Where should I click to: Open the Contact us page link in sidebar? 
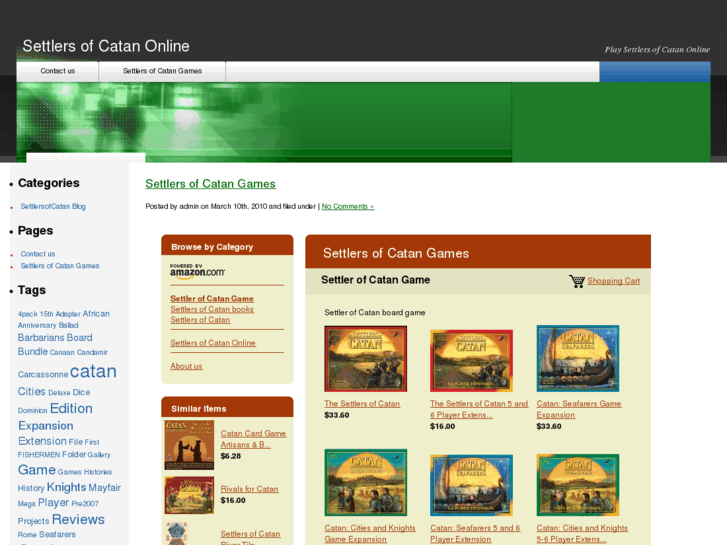[x=38, y=254]
